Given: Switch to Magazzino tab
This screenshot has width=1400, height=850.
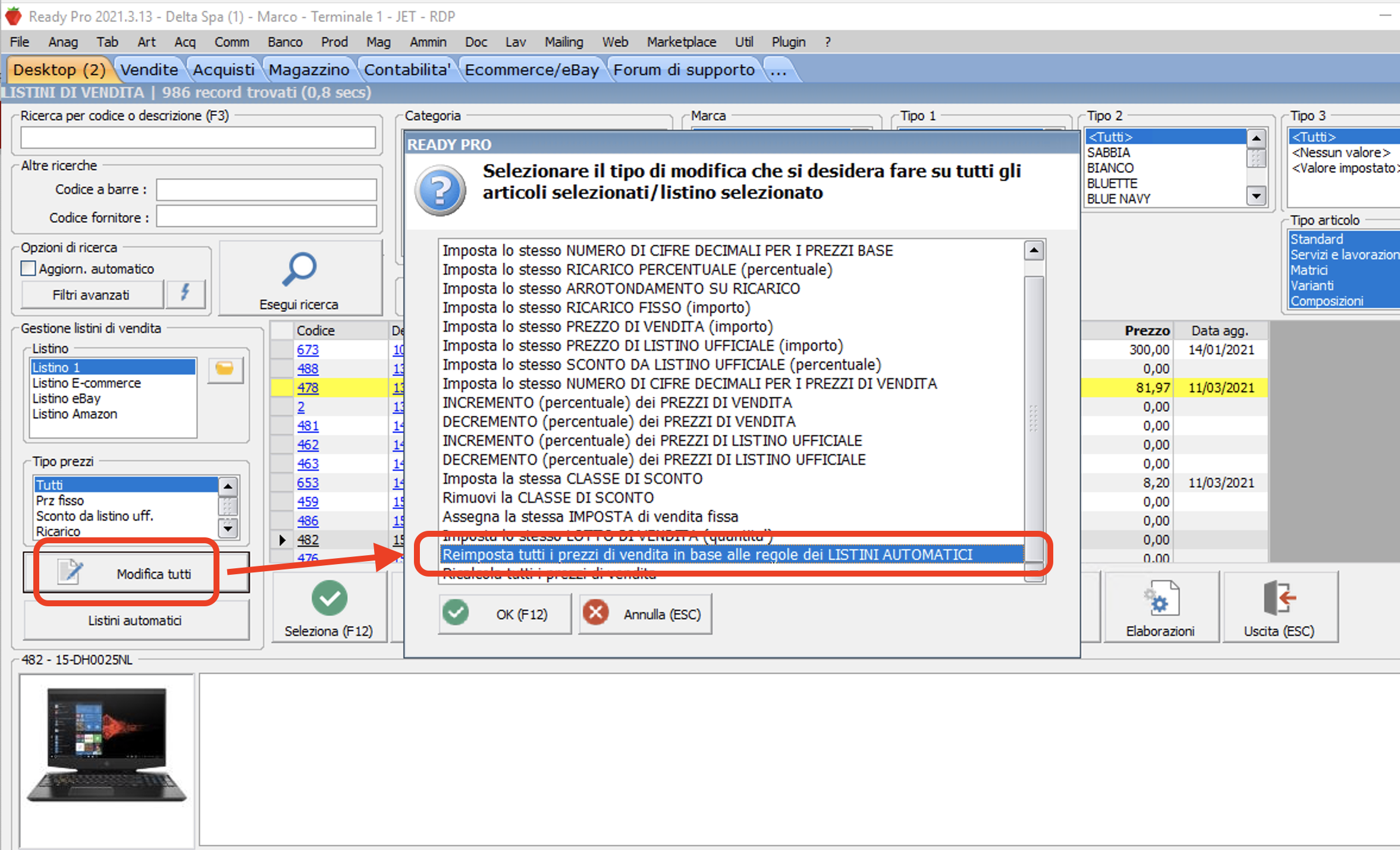Looking at the screenshot, I should pyautogui.click(x=309, y=70).
